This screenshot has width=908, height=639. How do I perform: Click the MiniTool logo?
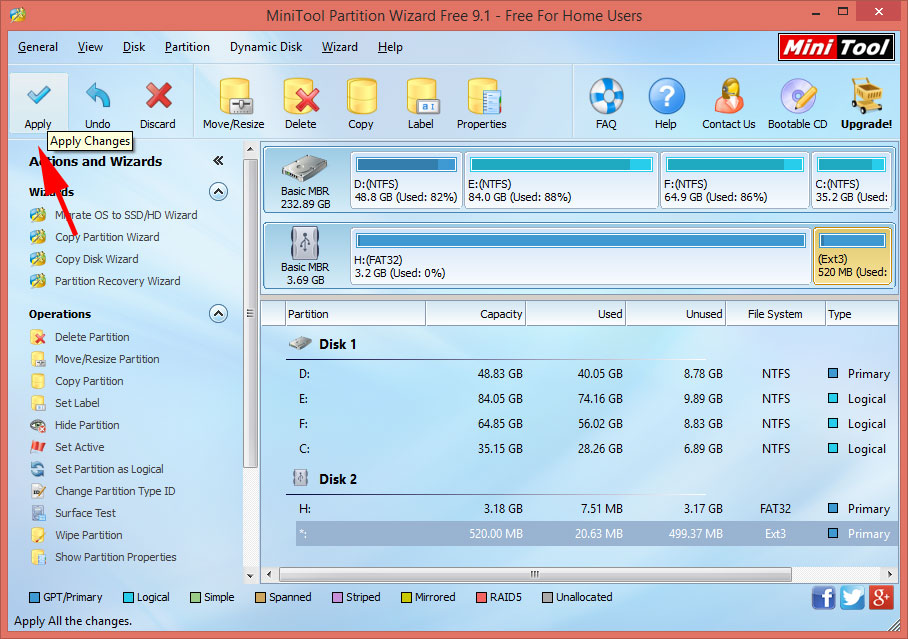click(x=836, y=47)
